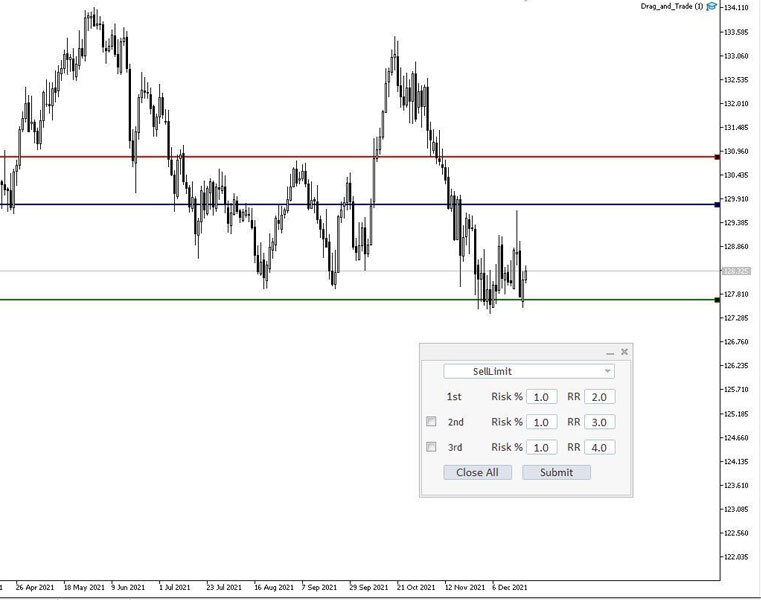This screenshot has width=761, height=600.
Task: Close the trade panel with the X icon
Action: [x=624, y=352]
